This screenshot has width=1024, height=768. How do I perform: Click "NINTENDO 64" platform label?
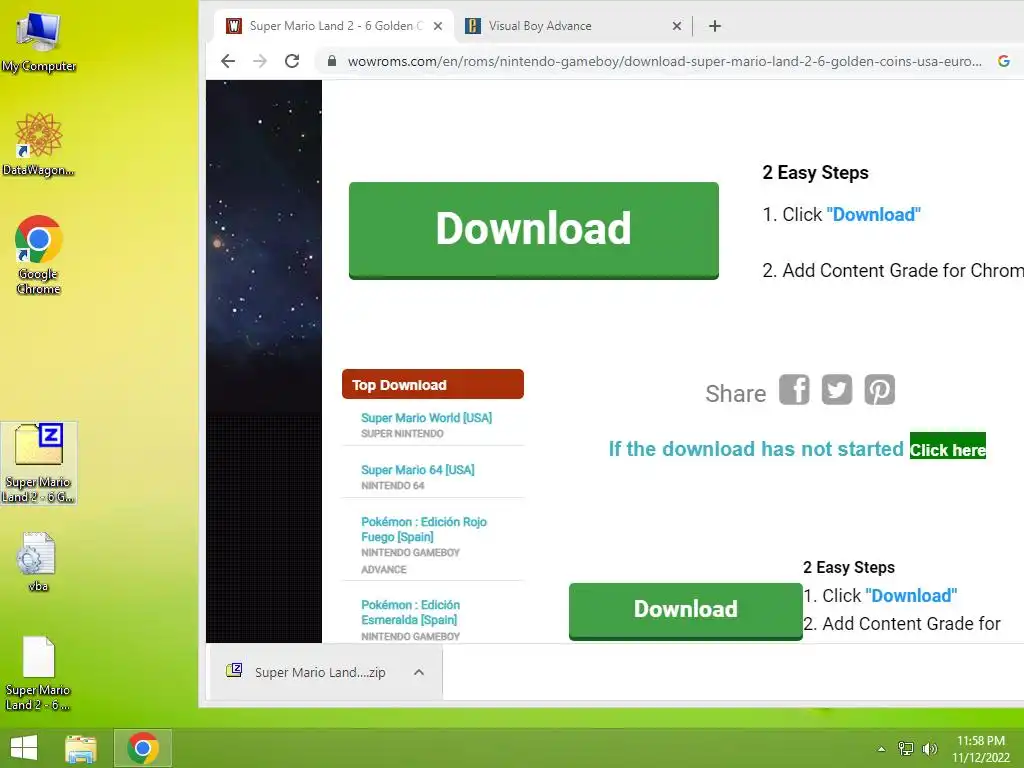(x=392, y=486)
